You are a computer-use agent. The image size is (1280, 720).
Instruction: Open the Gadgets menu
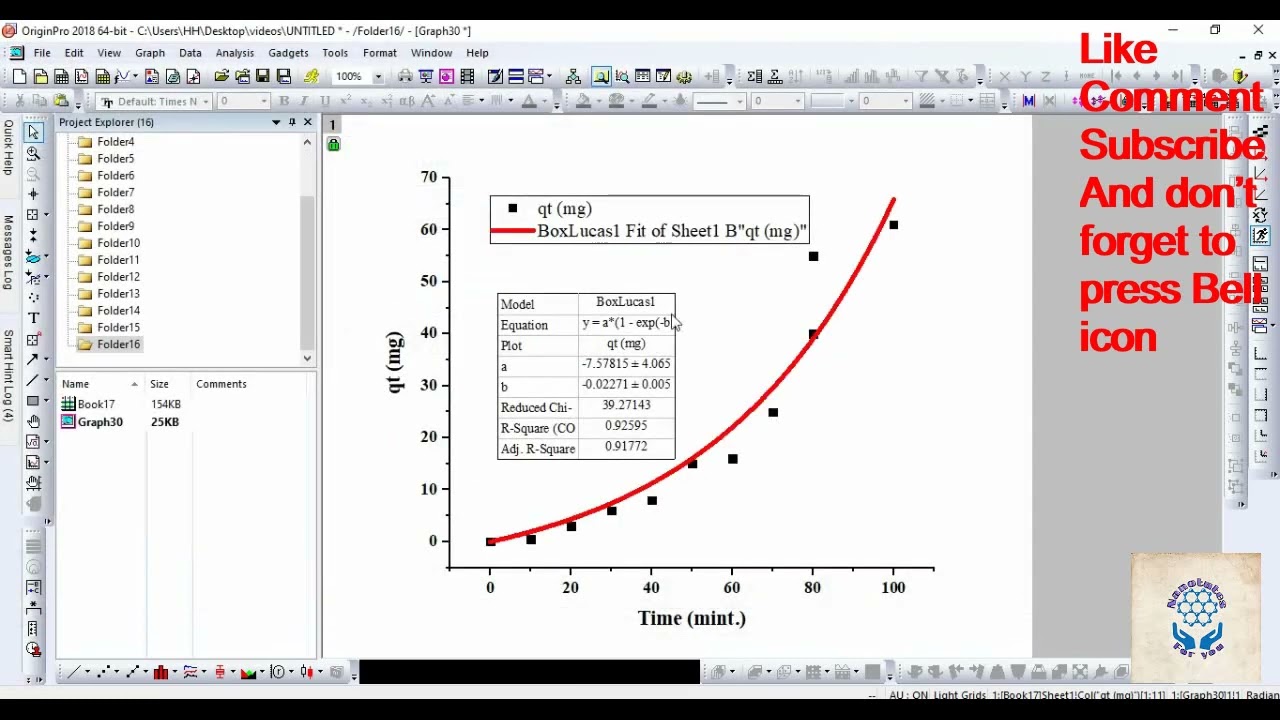(288, 53)
